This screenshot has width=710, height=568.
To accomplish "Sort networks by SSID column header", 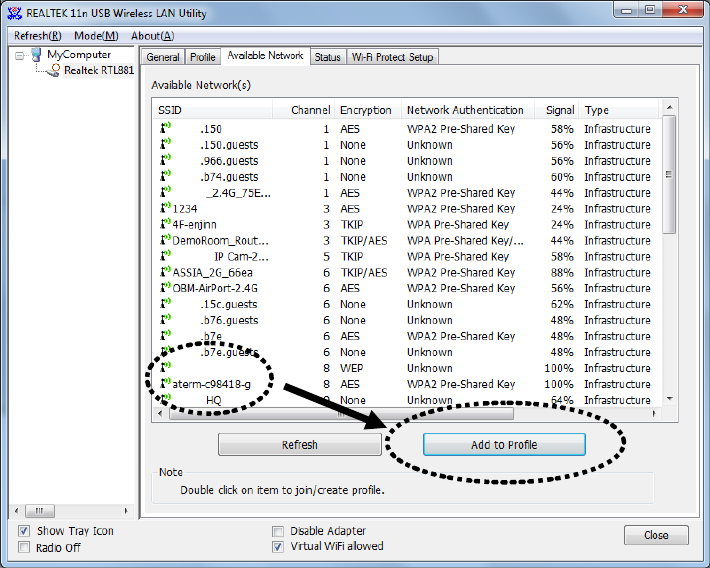I will pyautogui.click(x=213, y=110).
